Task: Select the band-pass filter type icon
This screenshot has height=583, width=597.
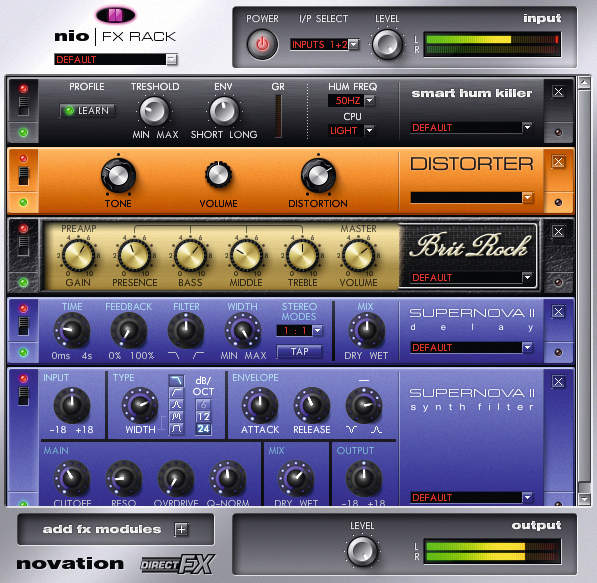Action: (176, 404)
